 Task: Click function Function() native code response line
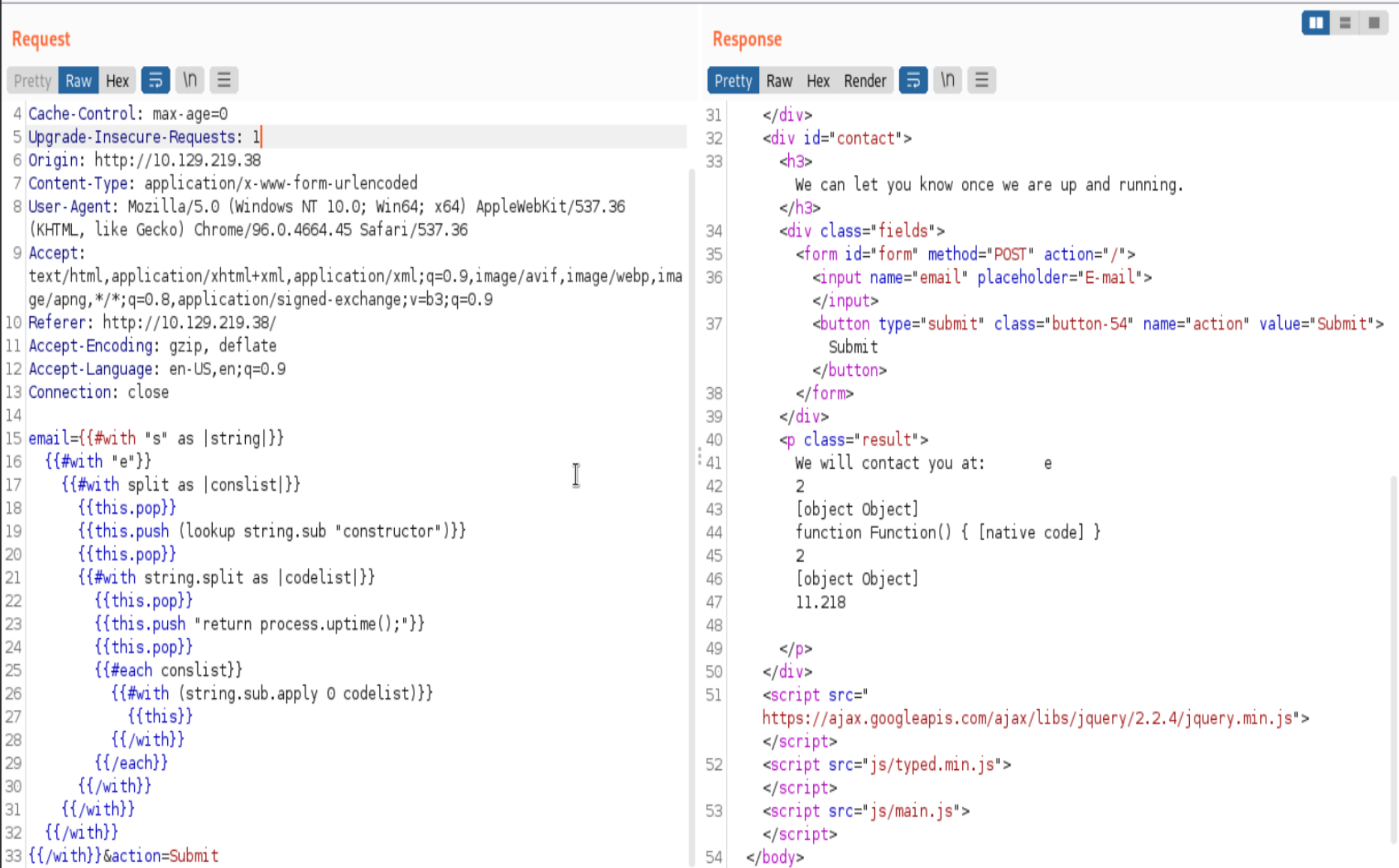pos(948,532)
